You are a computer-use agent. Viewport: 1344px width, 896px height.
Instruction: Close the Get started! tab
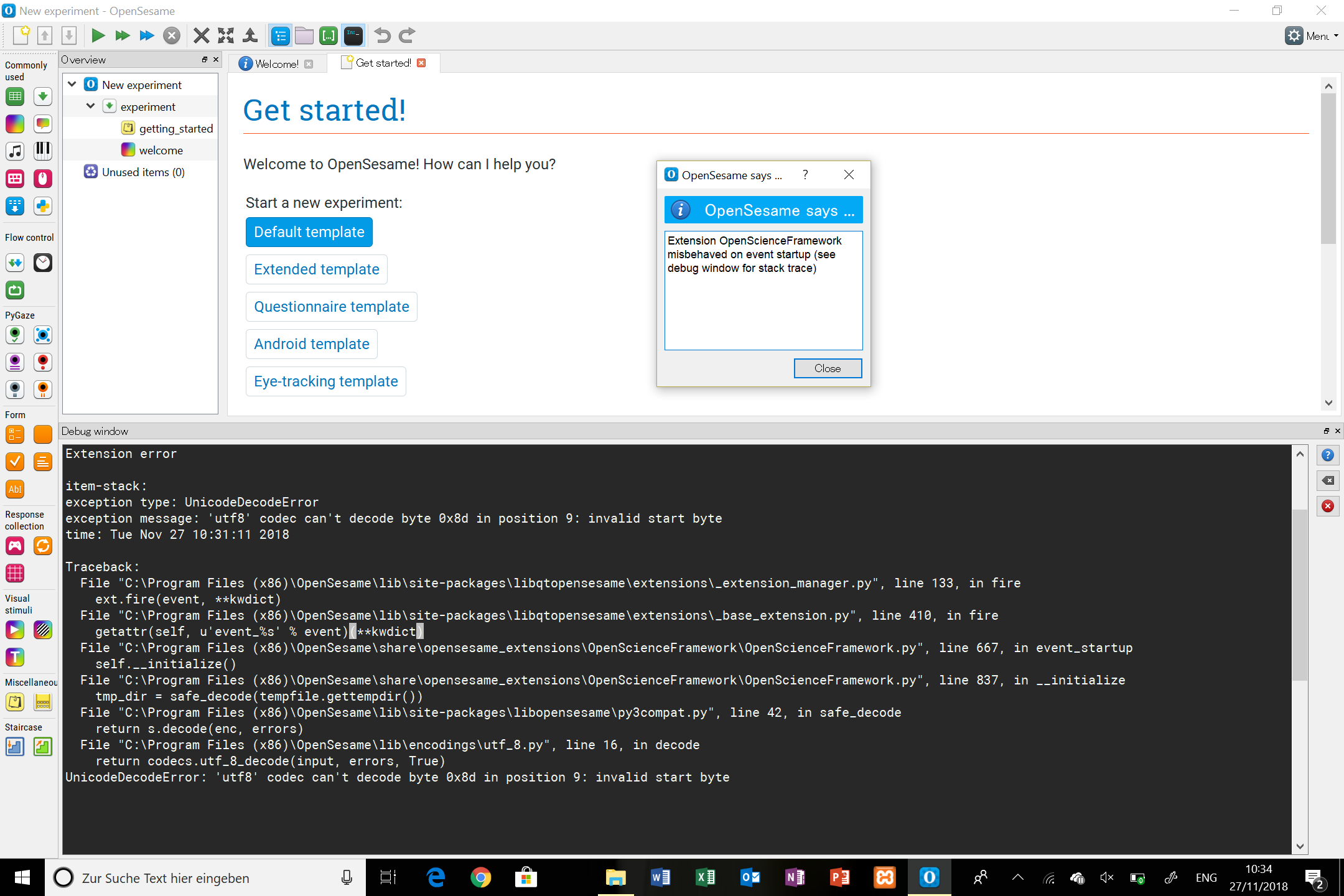[421, 63]
